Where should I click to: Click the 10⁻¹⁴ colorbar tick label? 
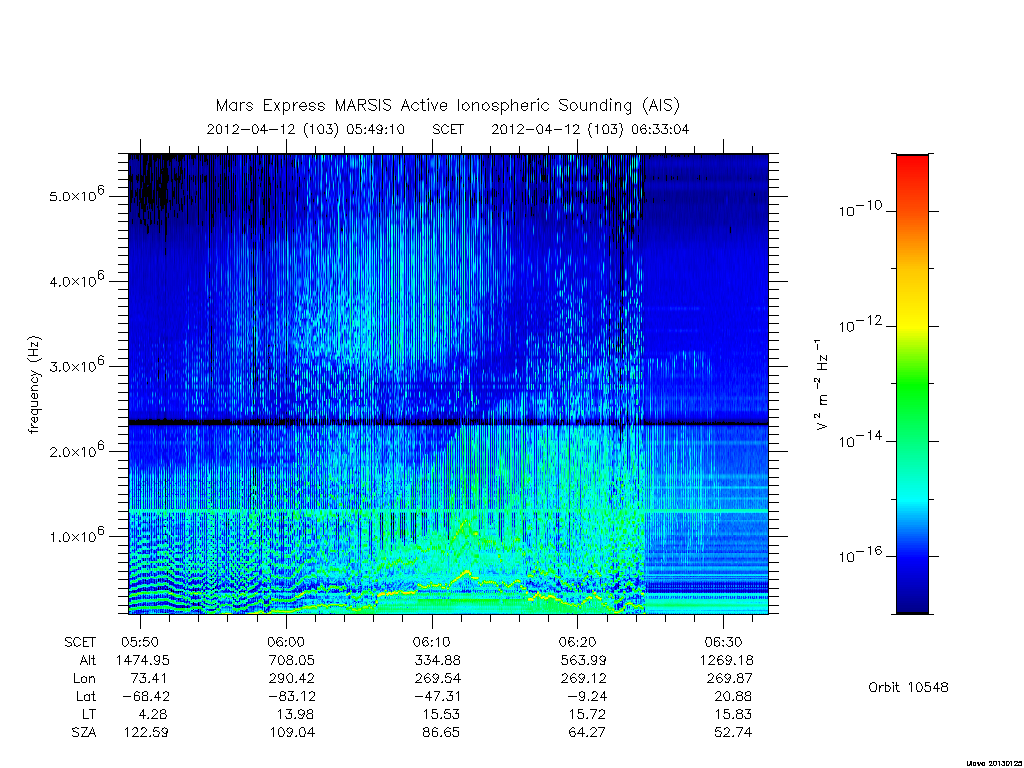[x=860, y=440]
